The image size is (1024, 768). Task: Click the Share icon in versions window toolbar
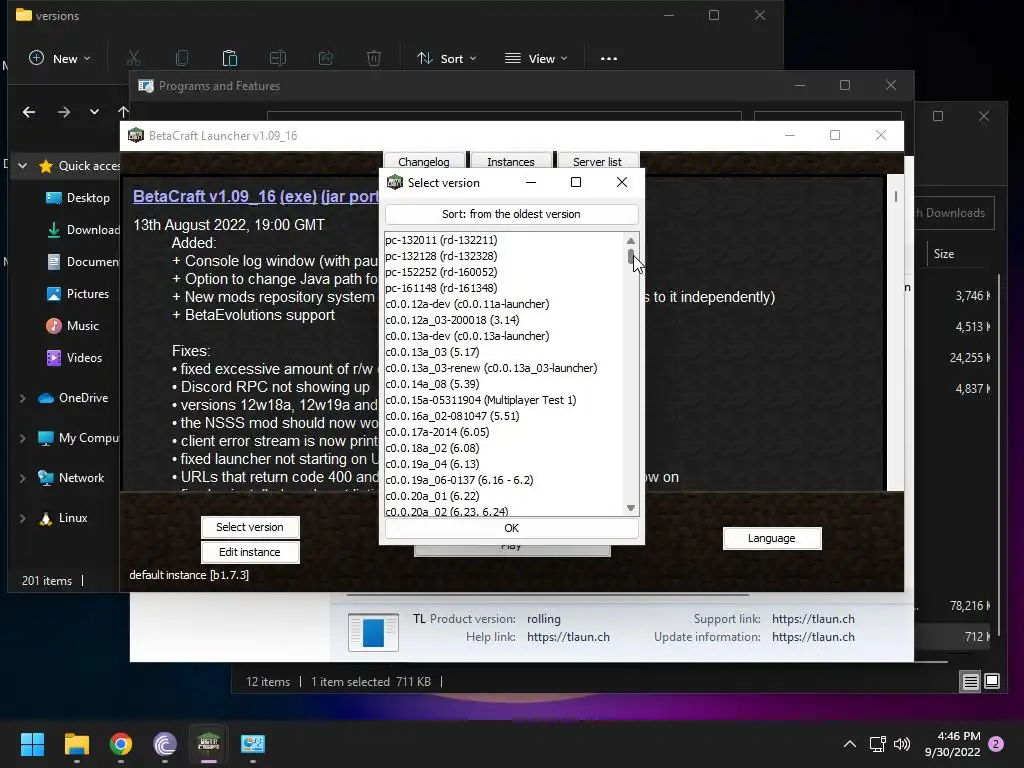tap(326, 58)
